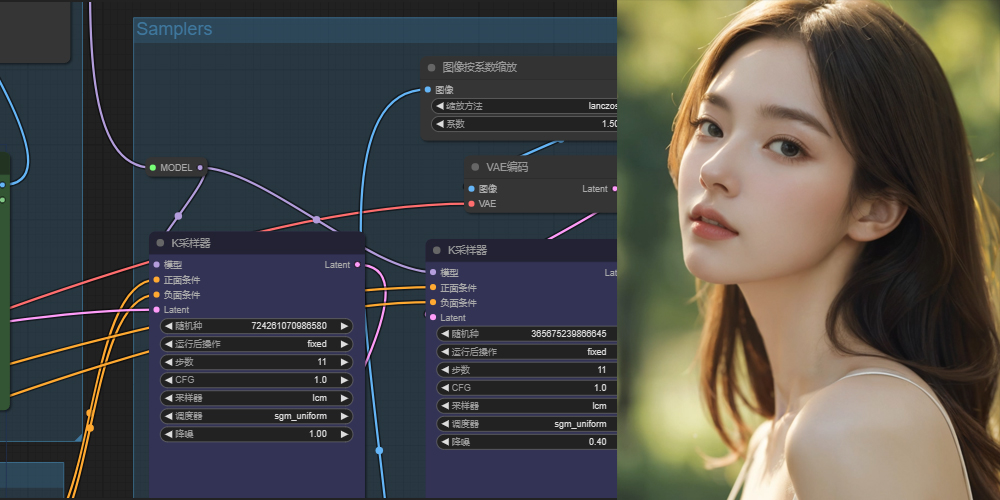The image size is (1000, 500).
Task: Increase seed 724261070986580 with its right arrow
Action: click(344, 326)
